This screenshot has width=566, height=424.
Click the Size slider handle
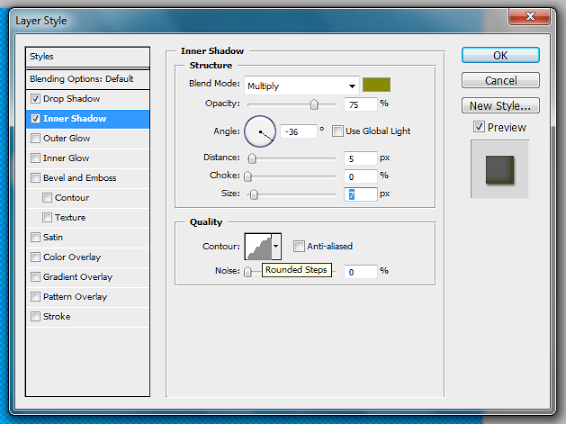pos(254,194)
